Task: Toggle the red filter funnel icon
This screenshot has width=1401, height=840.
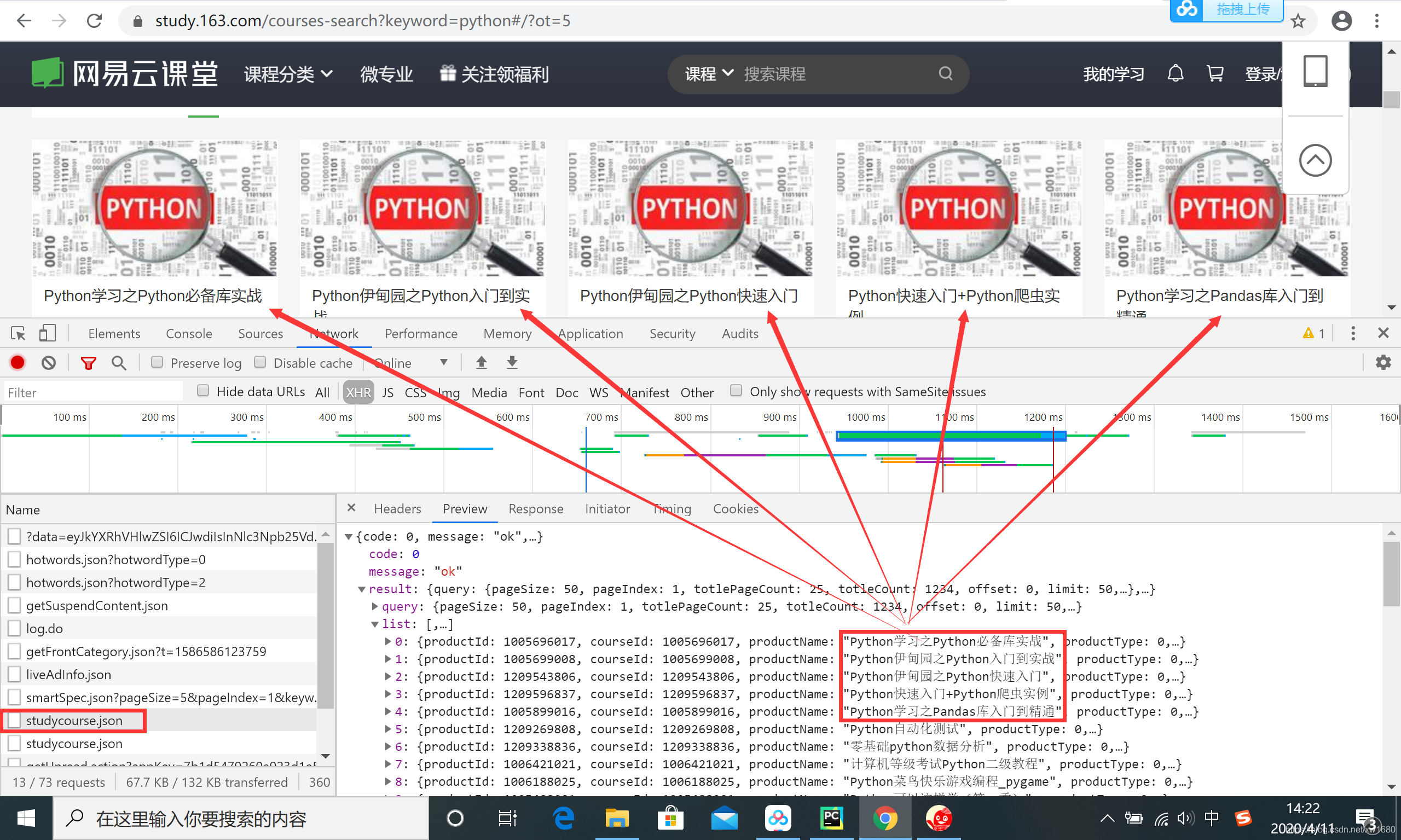Action: pyautogui.click(x=88, y=363)
